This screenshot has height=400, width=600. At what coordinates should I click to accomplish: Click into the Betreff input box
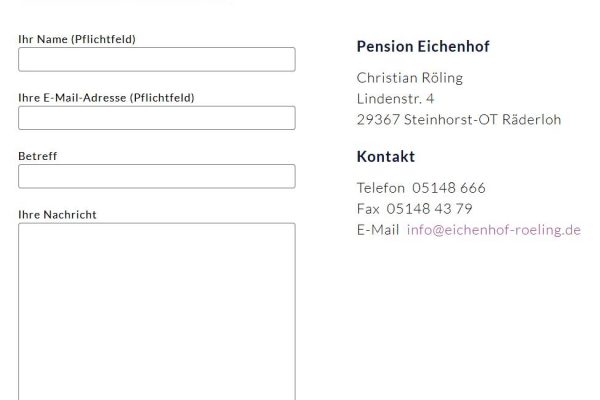[x=157, y=176]
